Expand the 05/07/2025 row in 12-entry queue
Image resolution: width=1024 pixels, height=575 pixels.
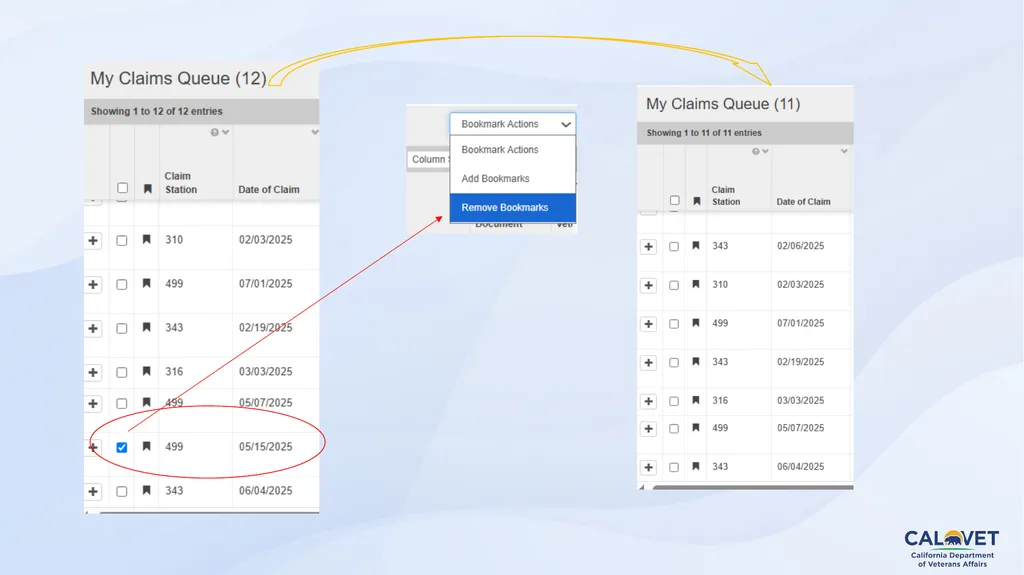[93, 404]
